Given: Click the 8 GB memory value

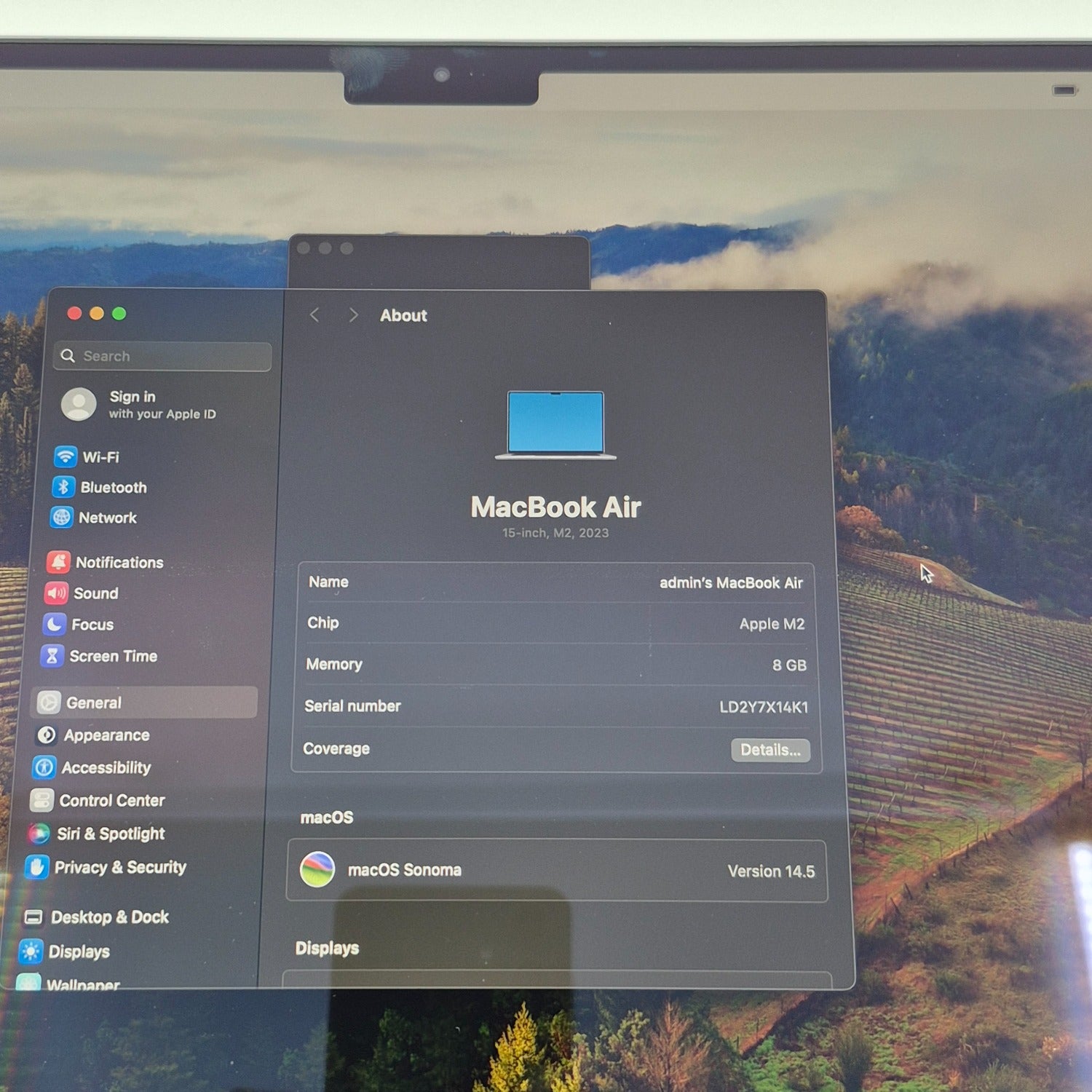Looking at the screenshot, I should 789,665.
